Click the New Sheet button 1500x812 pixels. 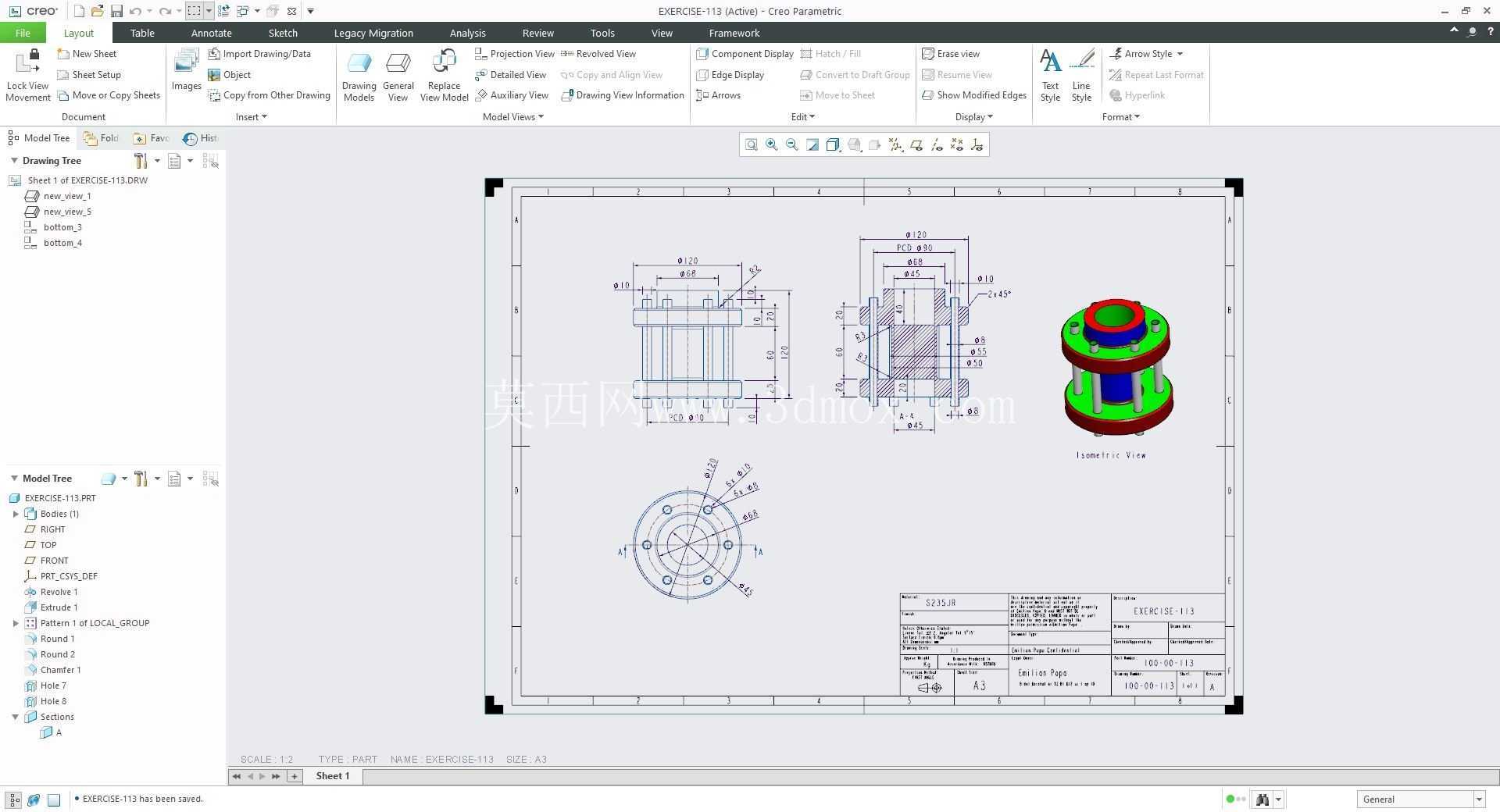point(87,54)
